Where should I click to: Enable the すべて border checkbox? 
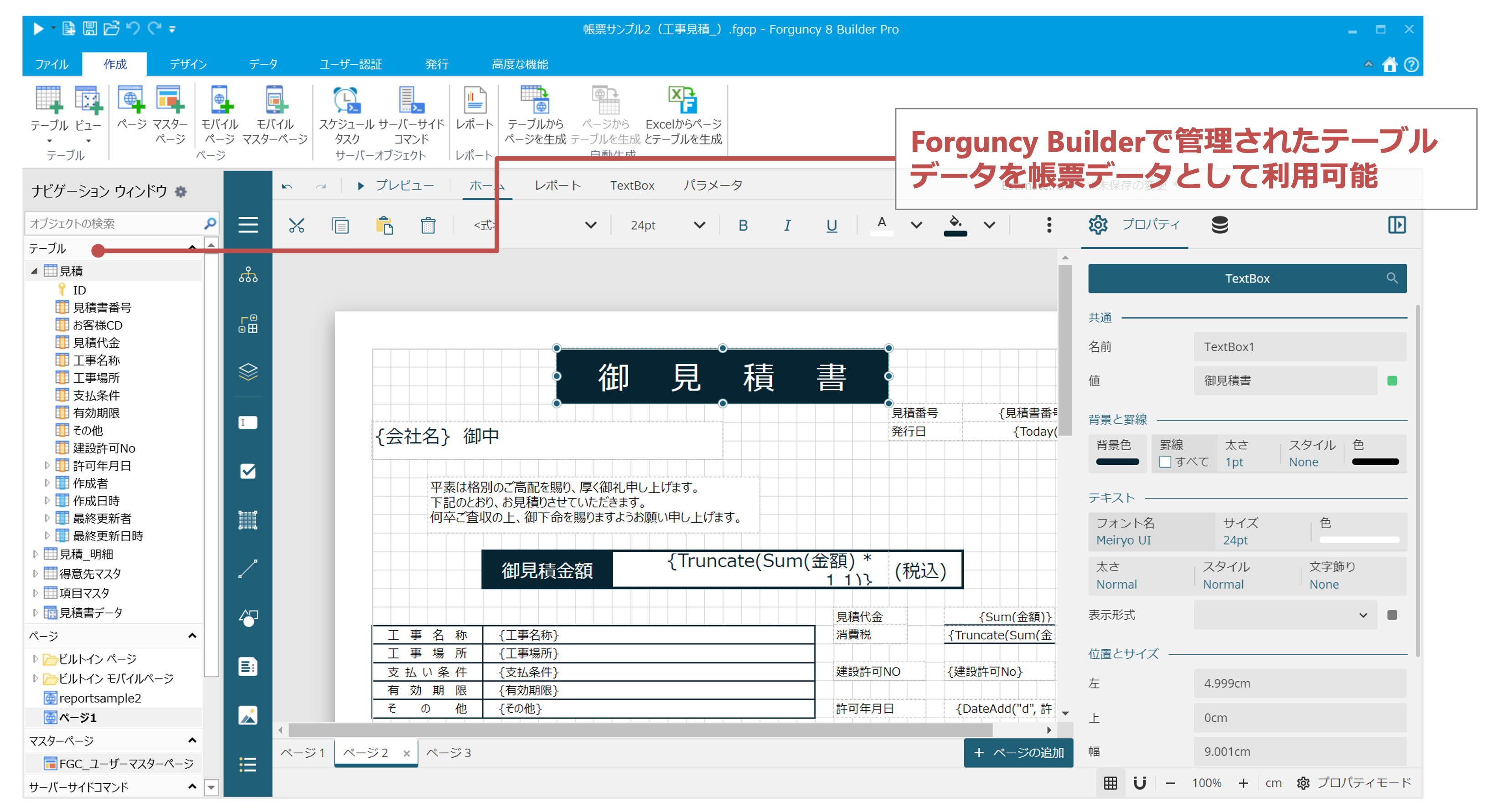coord(1165,461)
